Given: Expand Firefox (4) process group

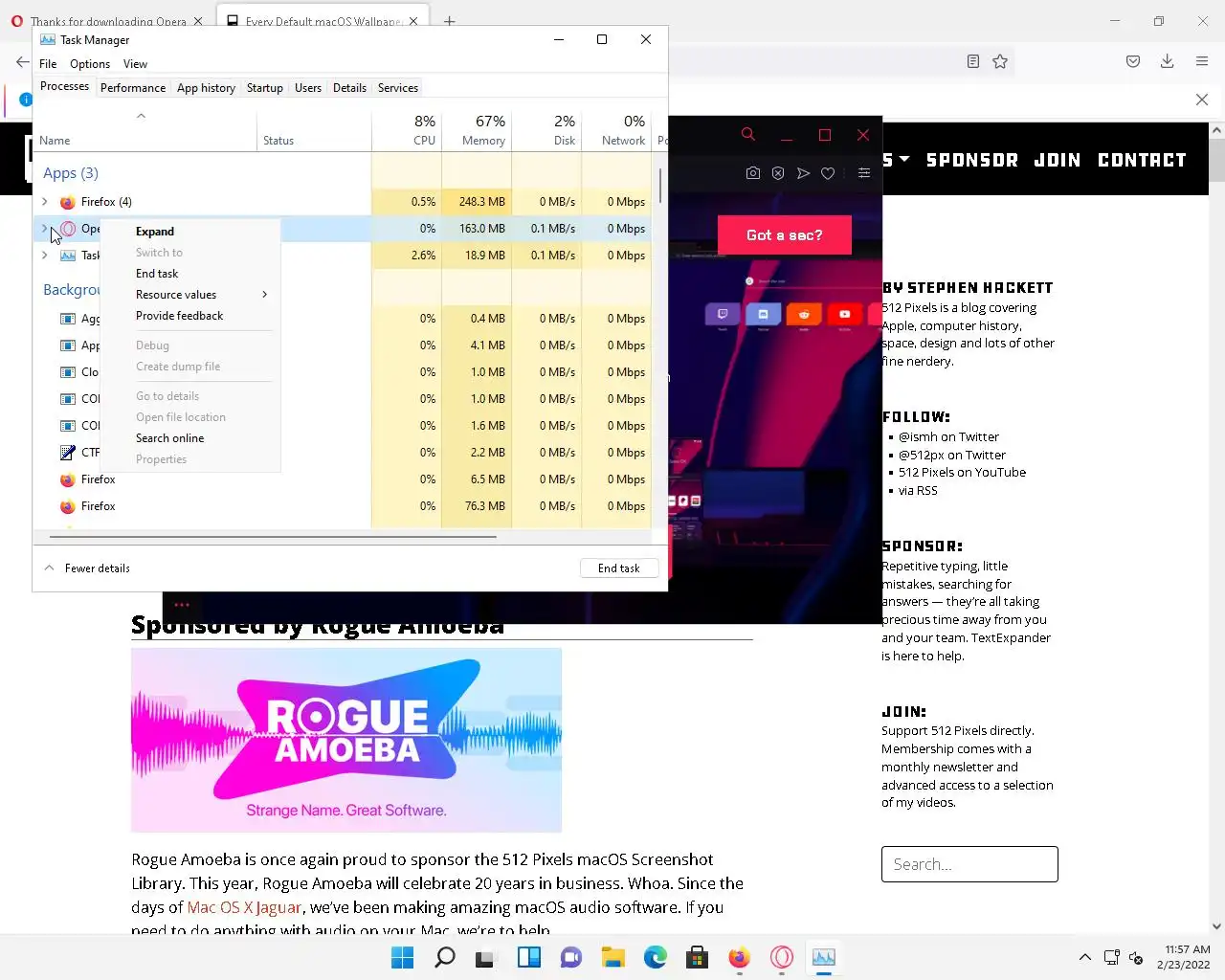Looking at the screenshot, I should [x=45, y=202].
